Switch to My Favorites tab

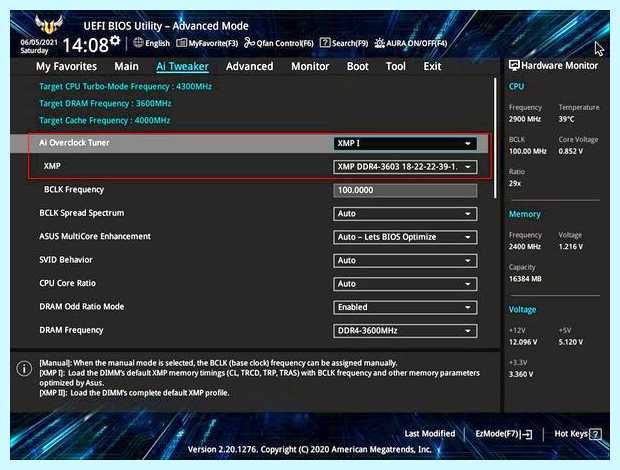pyautogui.click(x=66, y=66)
